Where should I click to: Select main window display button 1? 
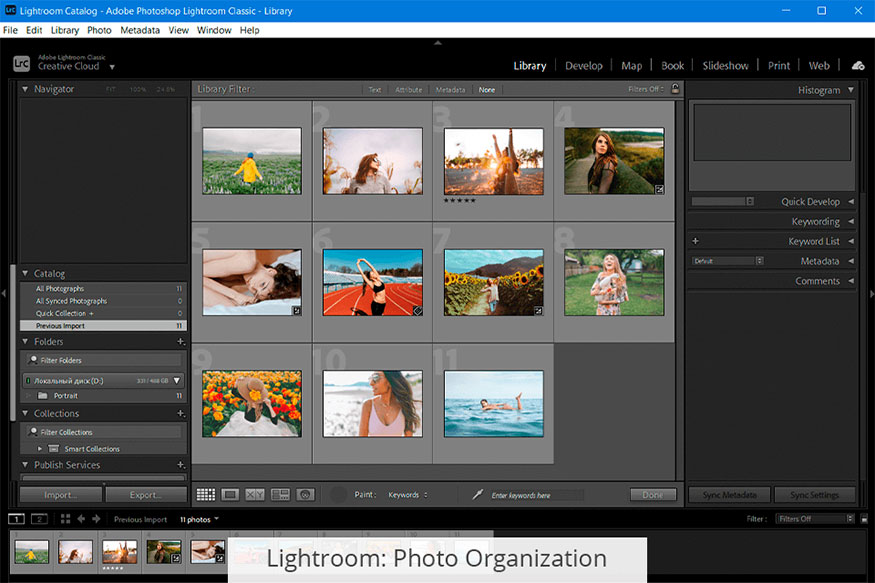(17, 519)
